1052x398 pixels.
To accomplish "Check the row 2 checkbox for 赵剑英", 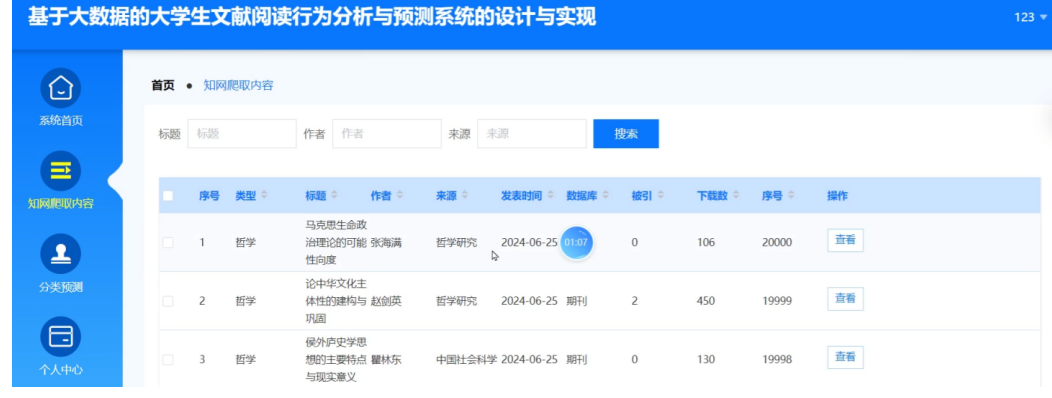I will 168,301.
